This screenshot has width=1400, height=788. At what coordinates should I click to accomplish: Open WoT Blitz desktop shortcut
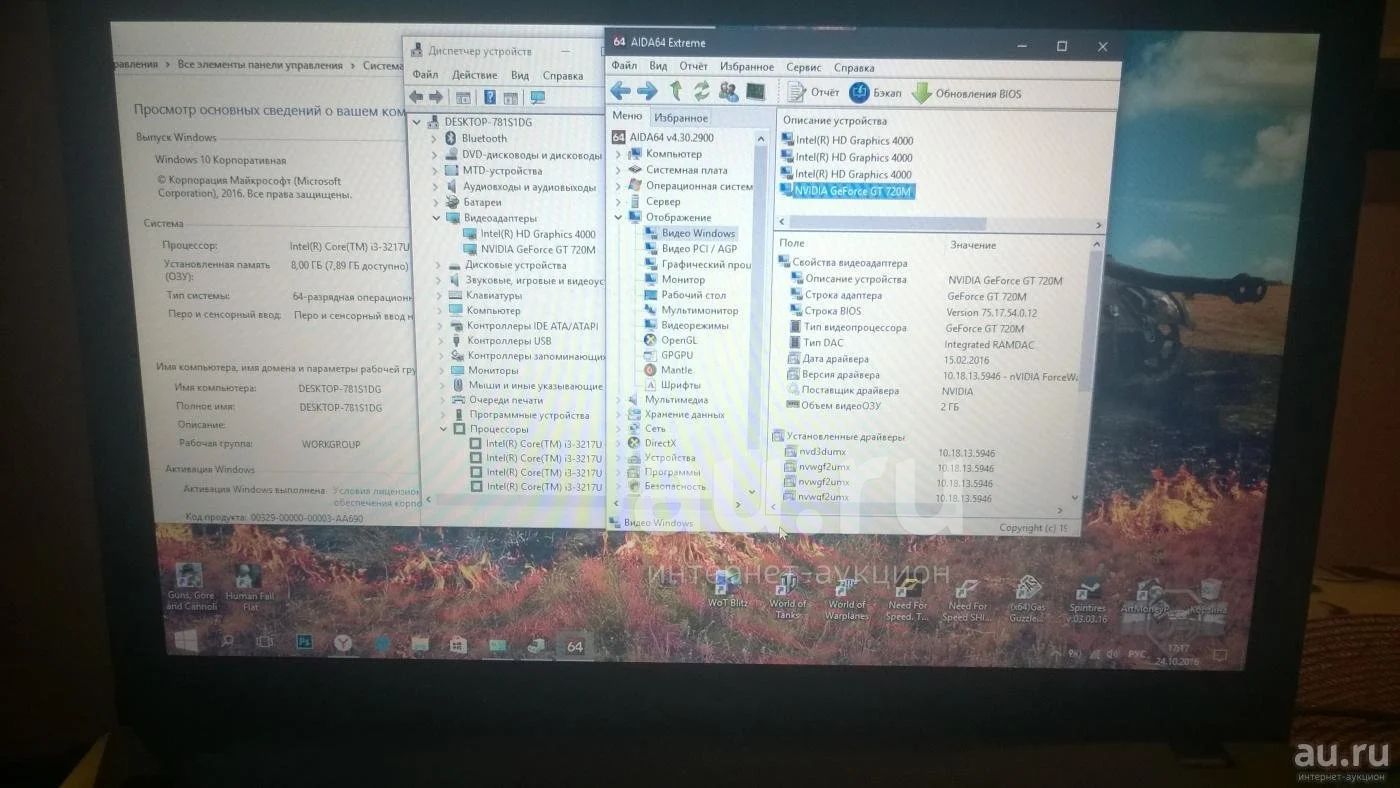728,589
